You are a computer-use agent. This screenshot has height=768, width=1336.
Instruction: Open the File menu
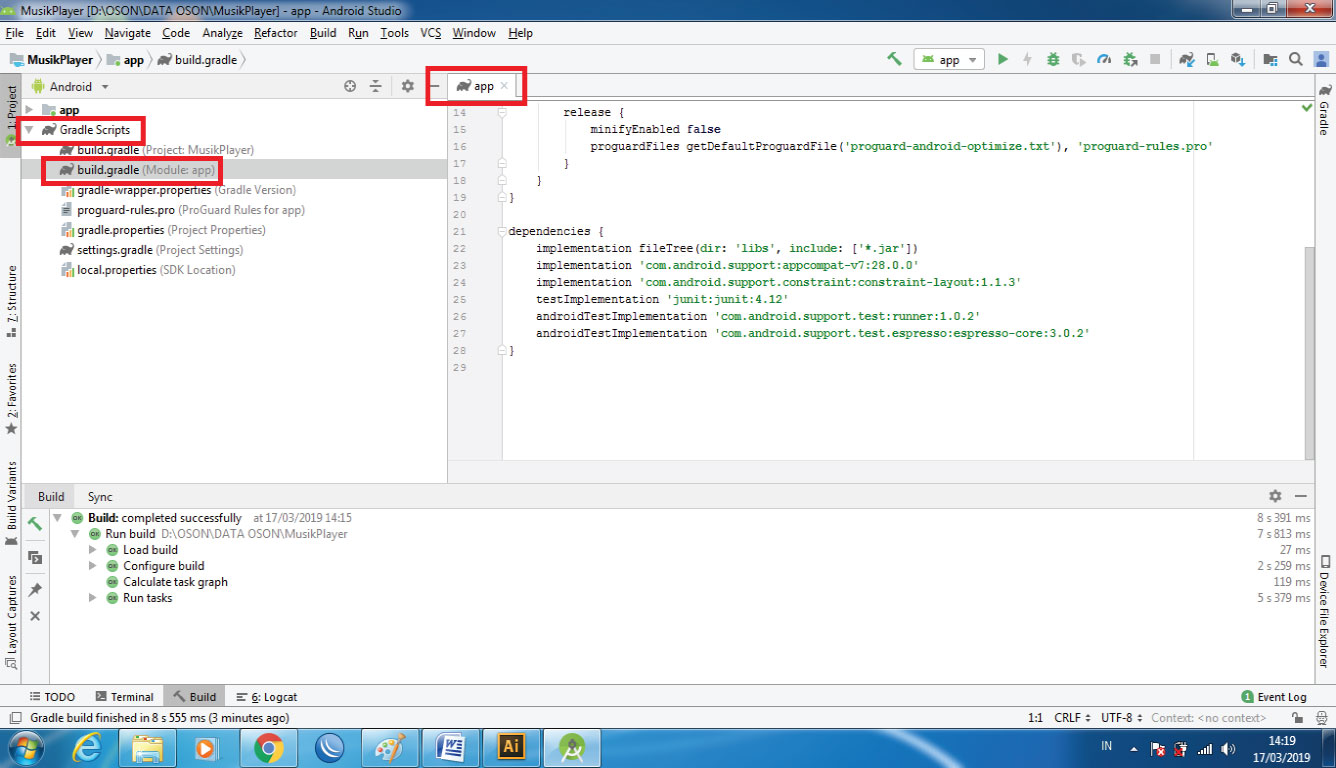tap(14, 33)
